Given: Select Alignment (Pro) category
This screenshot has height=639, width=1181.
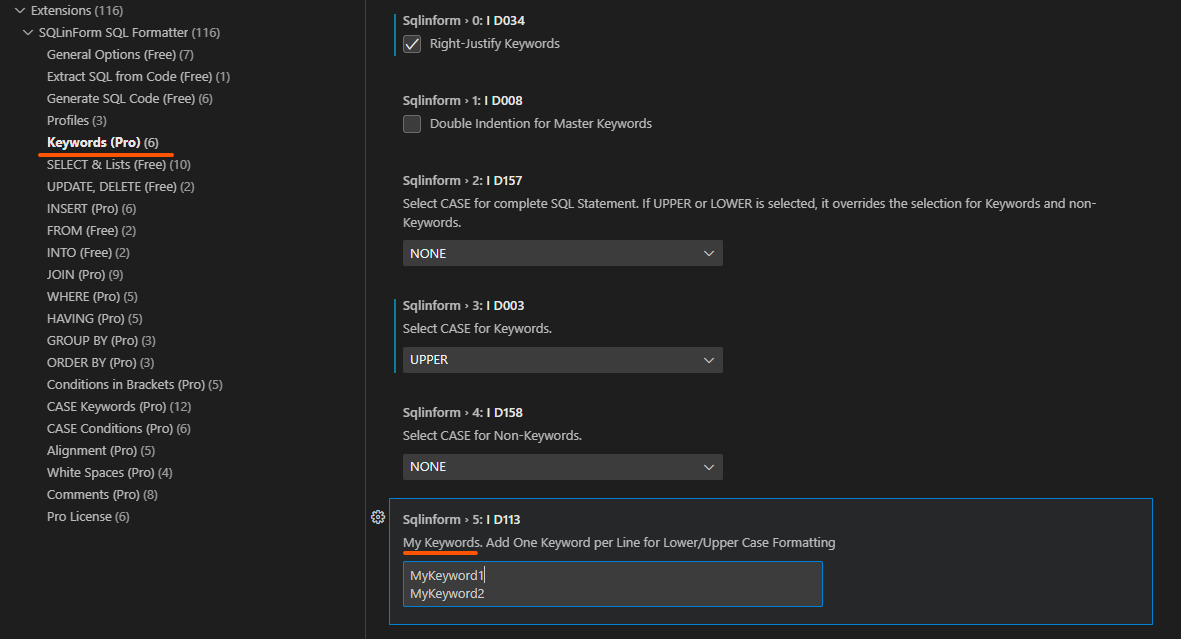Looking at the screenshot, I should tap(101, 451).
